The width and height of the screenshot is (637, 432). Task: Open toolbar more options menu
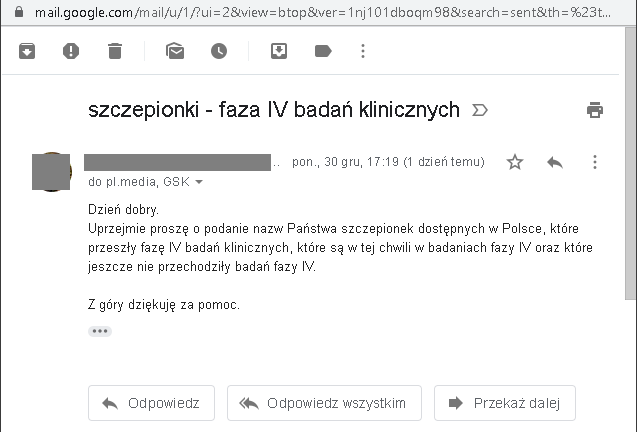click(x=362, y=51)
